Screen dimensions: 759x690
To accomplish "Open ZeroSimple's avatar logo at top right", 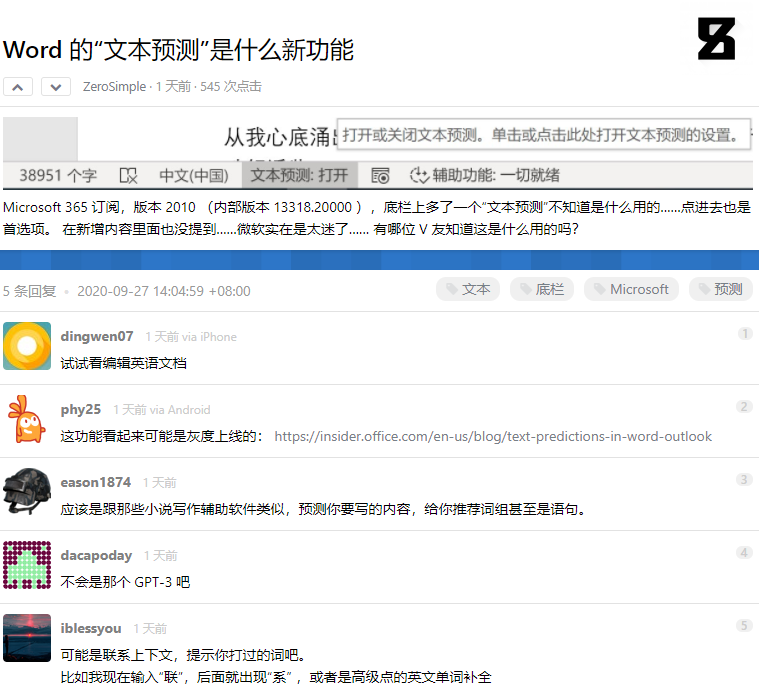I will pos(716,39).
